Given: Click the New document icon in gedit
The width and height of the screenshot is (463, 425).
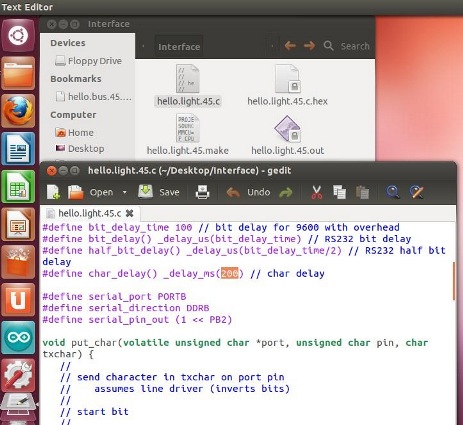Looking at the screenshot, I should pyautogui.click(x=53, y=192).
